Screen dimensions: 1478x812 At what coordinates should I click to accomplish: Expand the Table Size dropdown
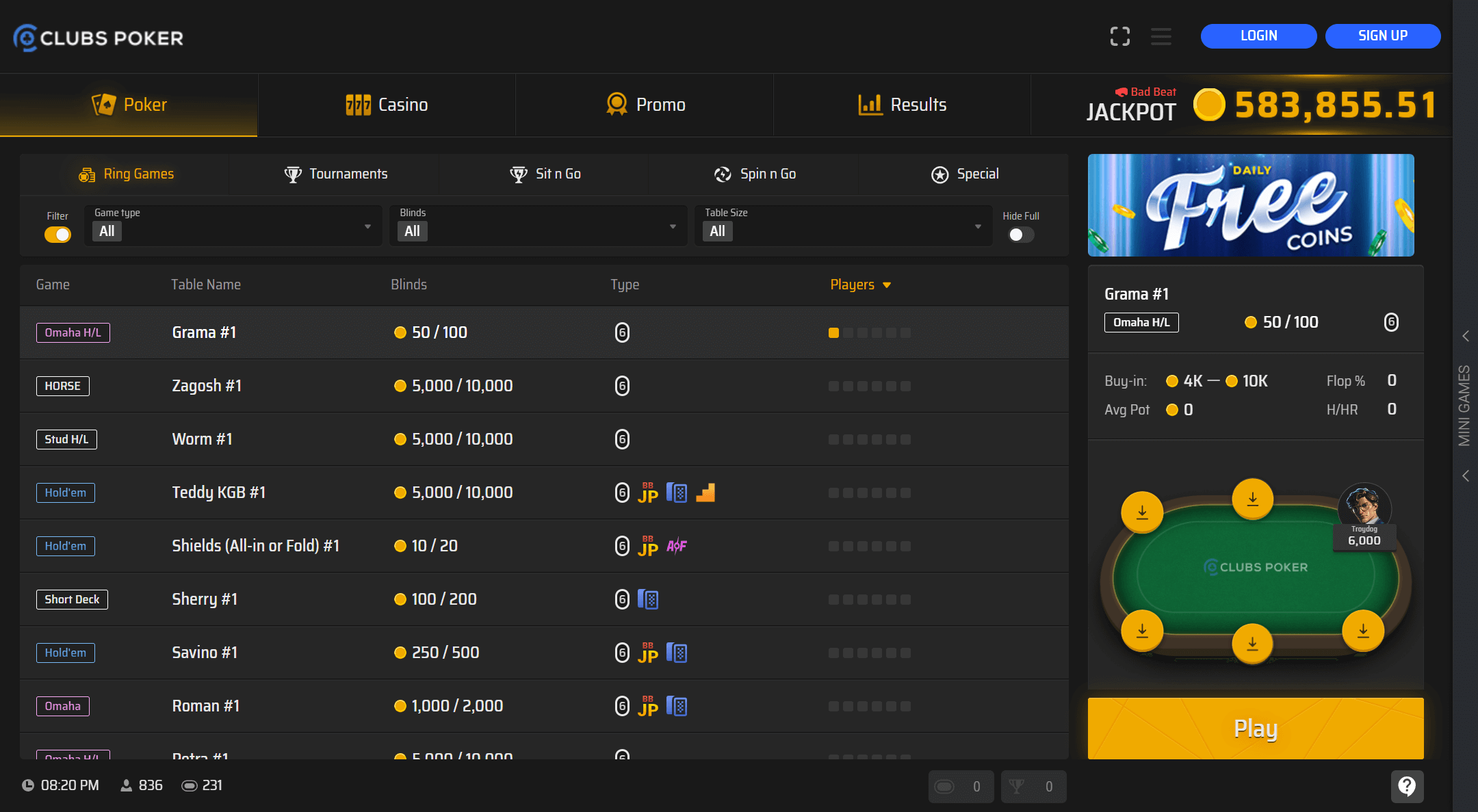tap(843, 226)
